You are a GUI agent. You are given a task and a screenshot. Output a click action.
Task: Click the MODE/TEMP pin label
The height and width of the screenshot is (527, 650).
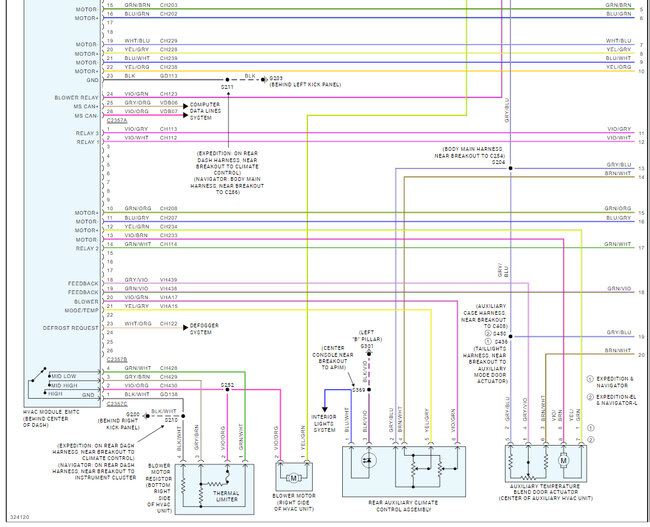coord(82,311)
